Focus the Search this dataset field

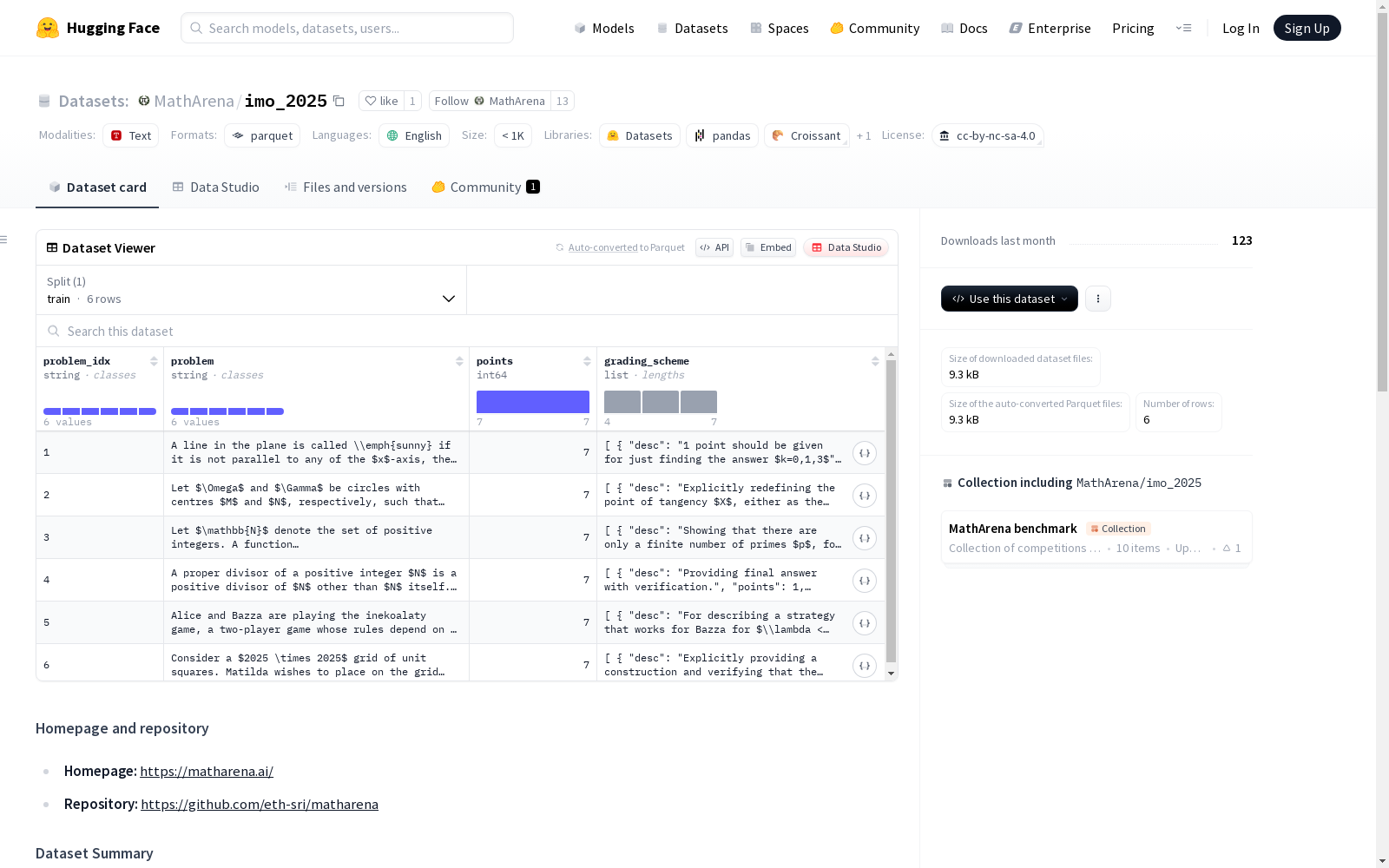pos(467,332)
